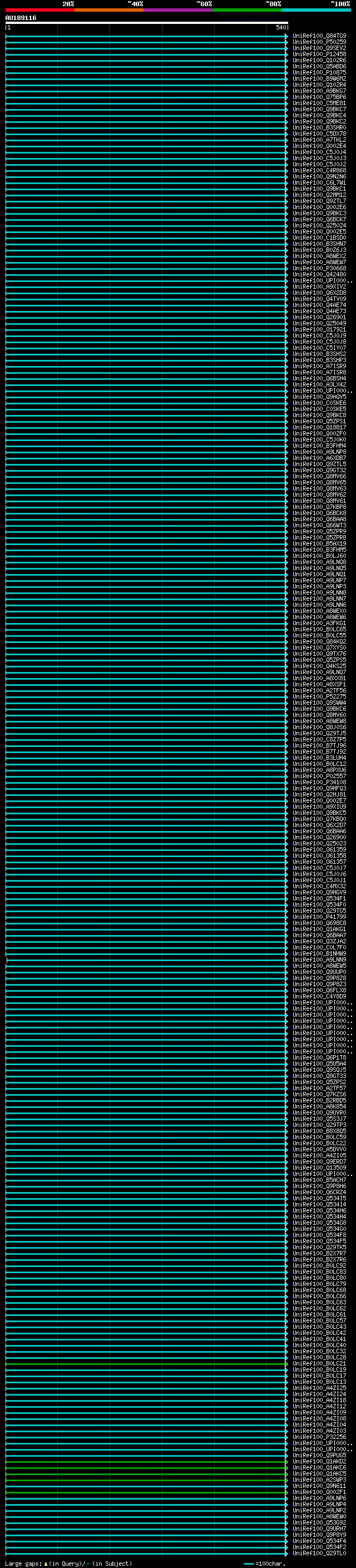Select the UniRef100_Q9AQV5 label
Screen dimensions: 356x1568
[319, 397]
